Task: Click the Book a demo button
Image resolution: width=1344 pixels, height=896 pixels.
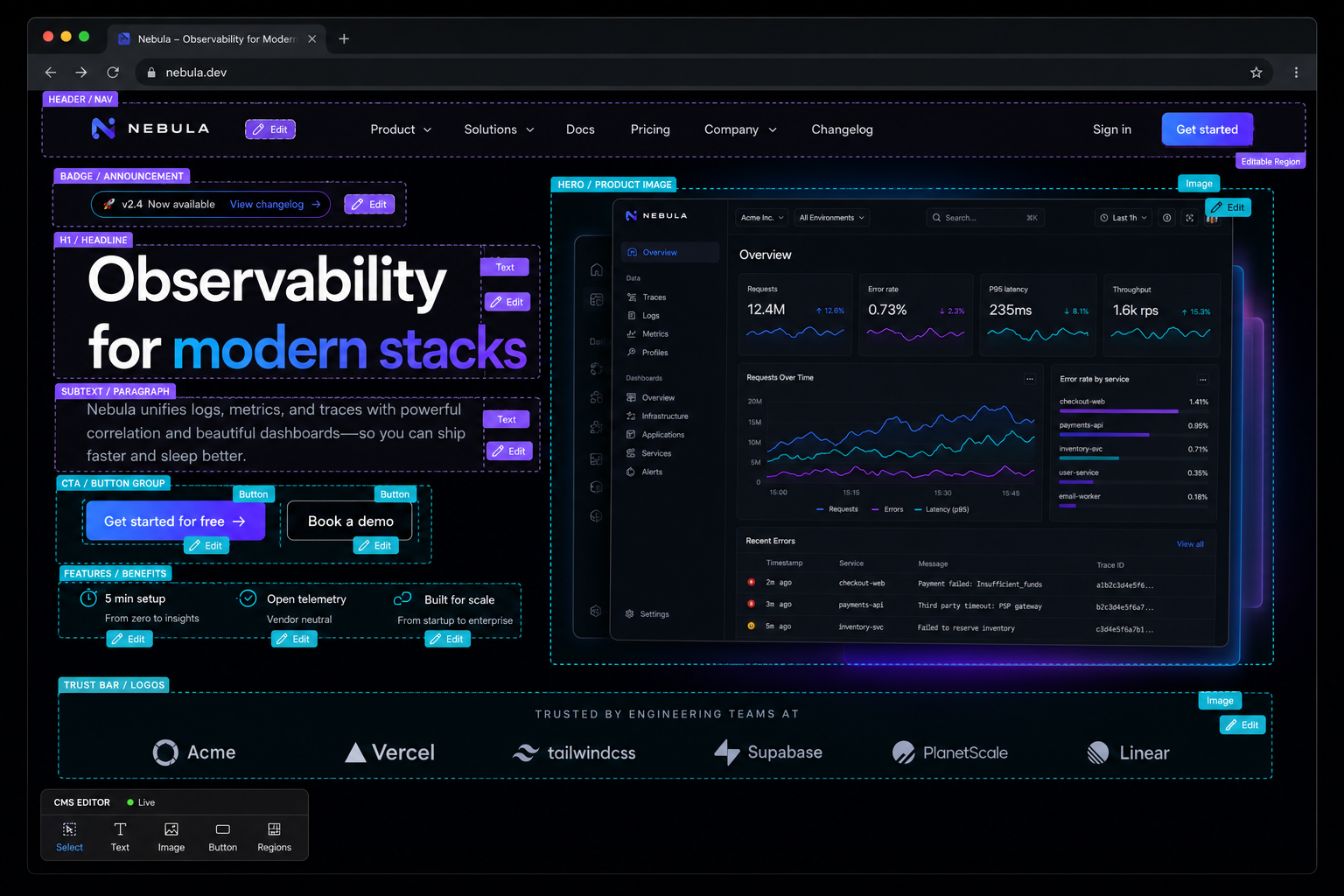Action: (350, 521)
